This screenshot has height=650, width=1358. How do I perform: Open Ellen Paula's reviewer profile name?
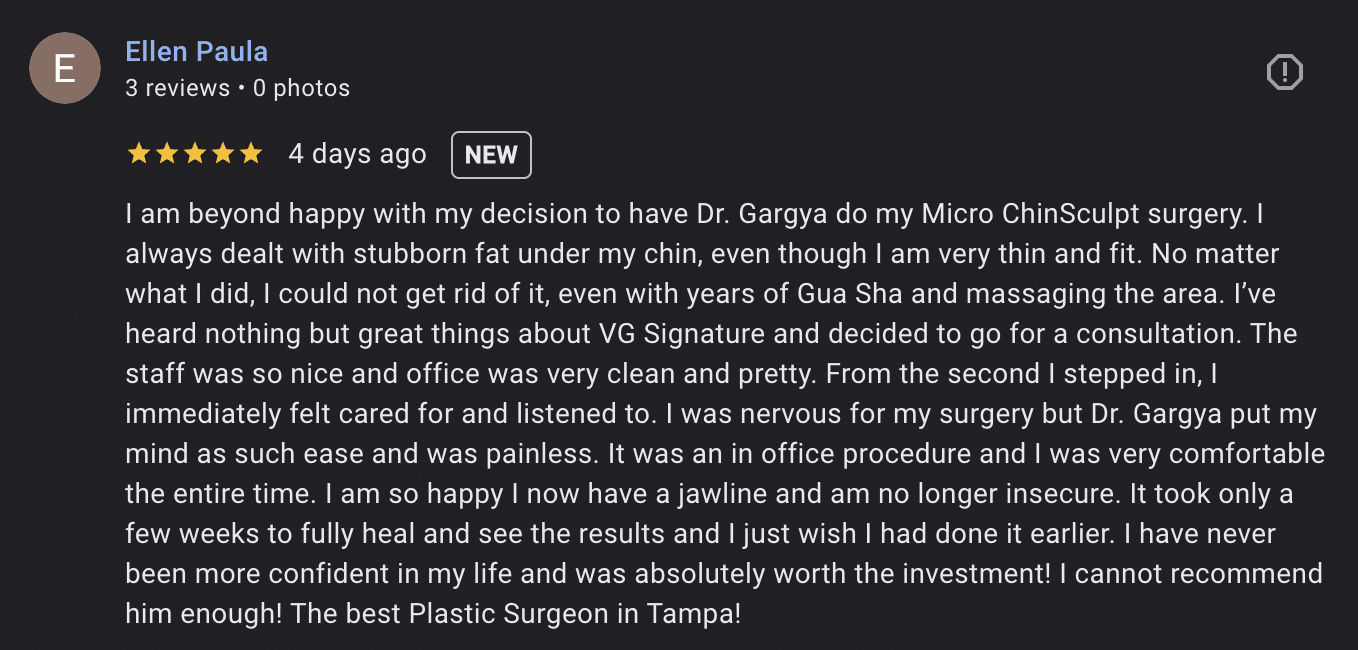point(197,51)
